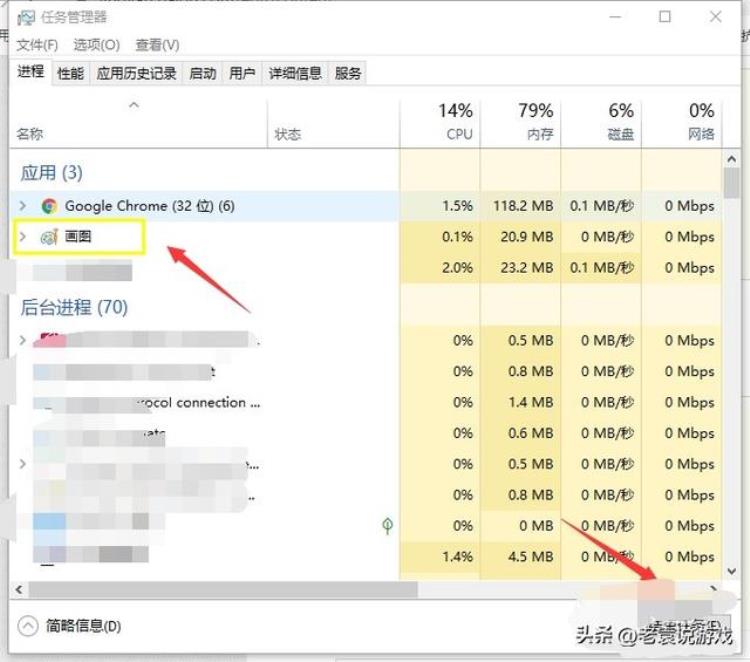Click the 画图 paint app icon
This screenshot has width=750, height=662.
click(49, 237)
